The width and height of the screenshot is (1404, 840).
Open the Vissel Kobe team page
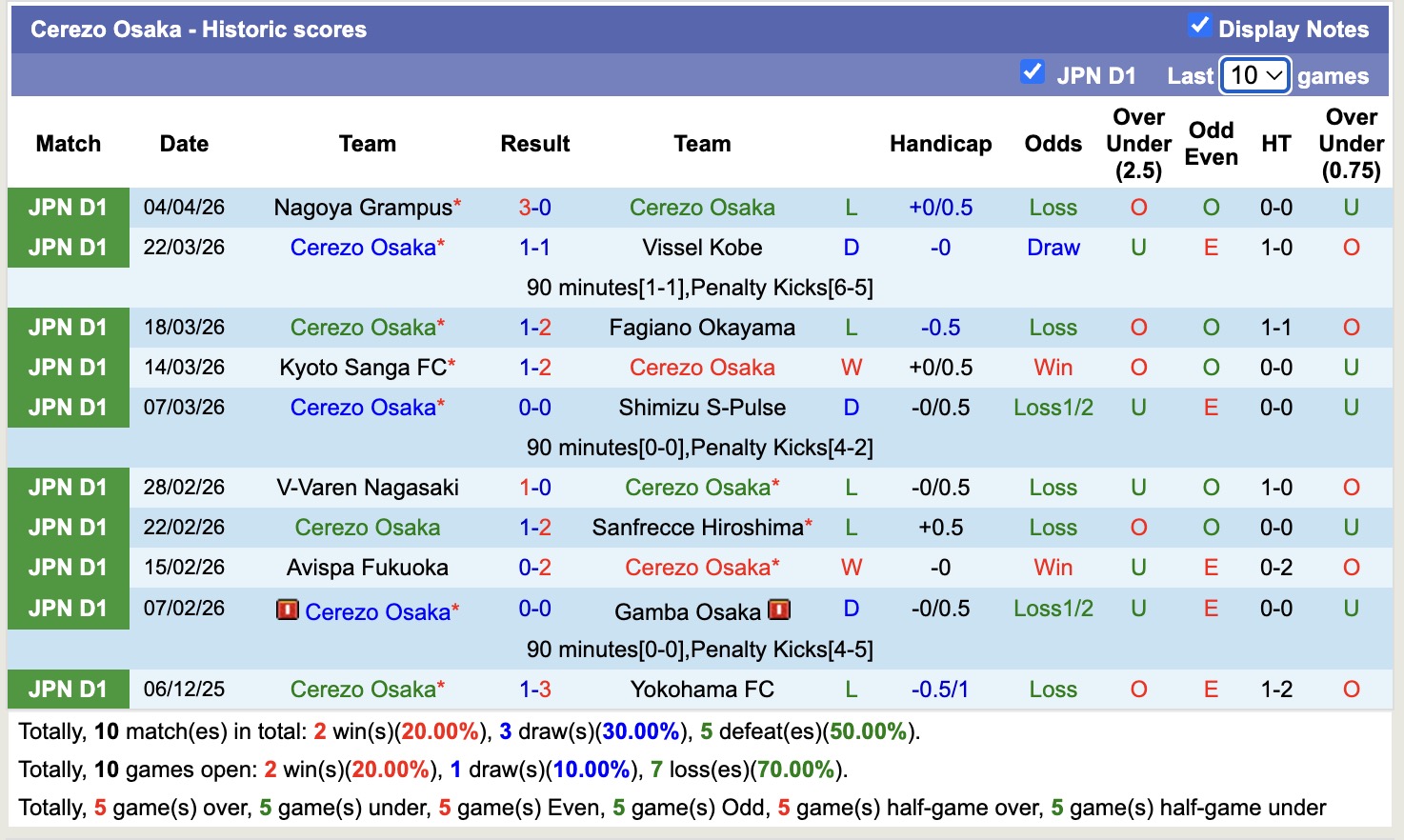point(702,248)
